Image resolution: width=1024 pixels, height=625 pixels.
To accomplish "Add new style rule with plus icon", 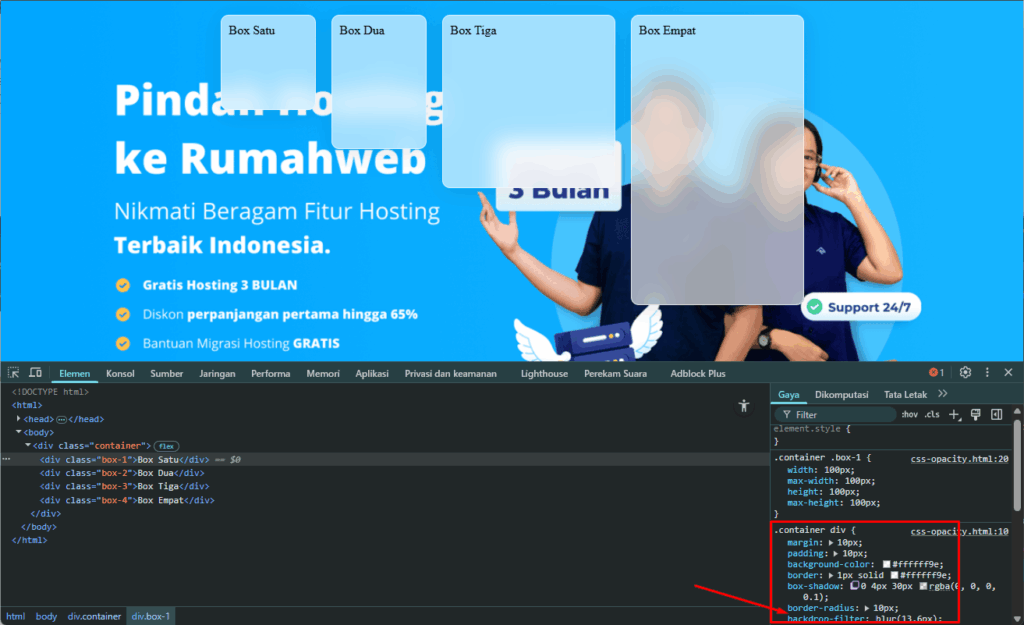I will tap(954, 414).
